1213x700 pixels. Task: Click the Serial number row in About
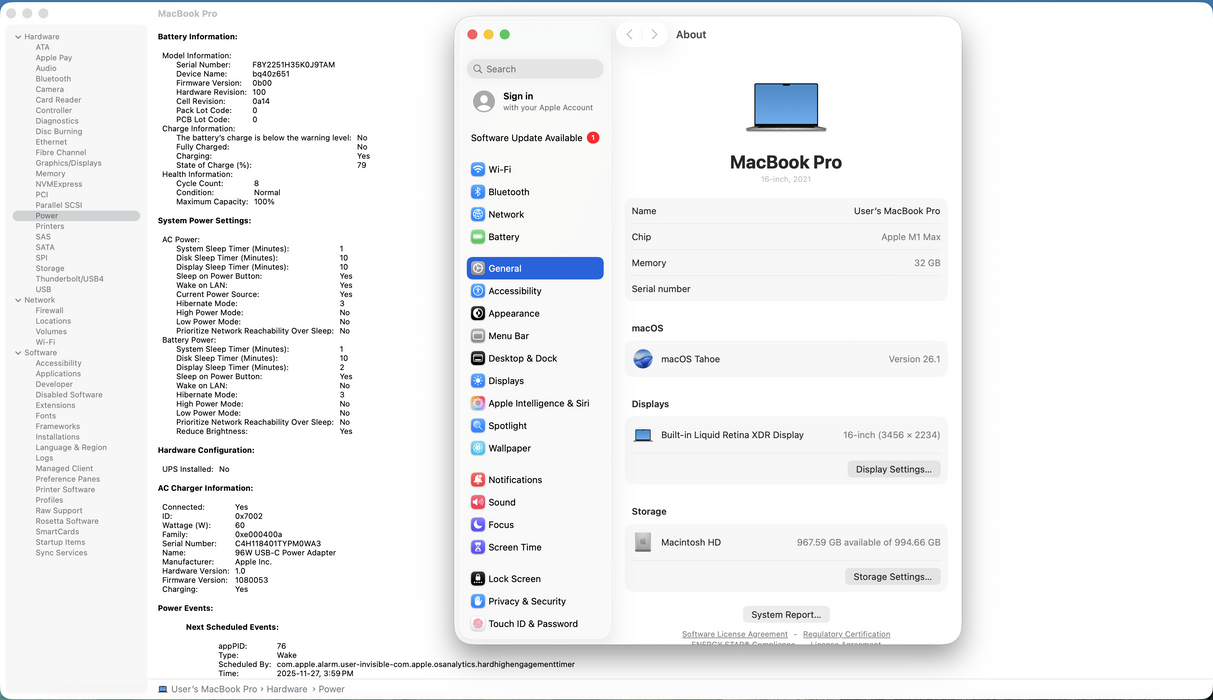[x=786, y=289]
